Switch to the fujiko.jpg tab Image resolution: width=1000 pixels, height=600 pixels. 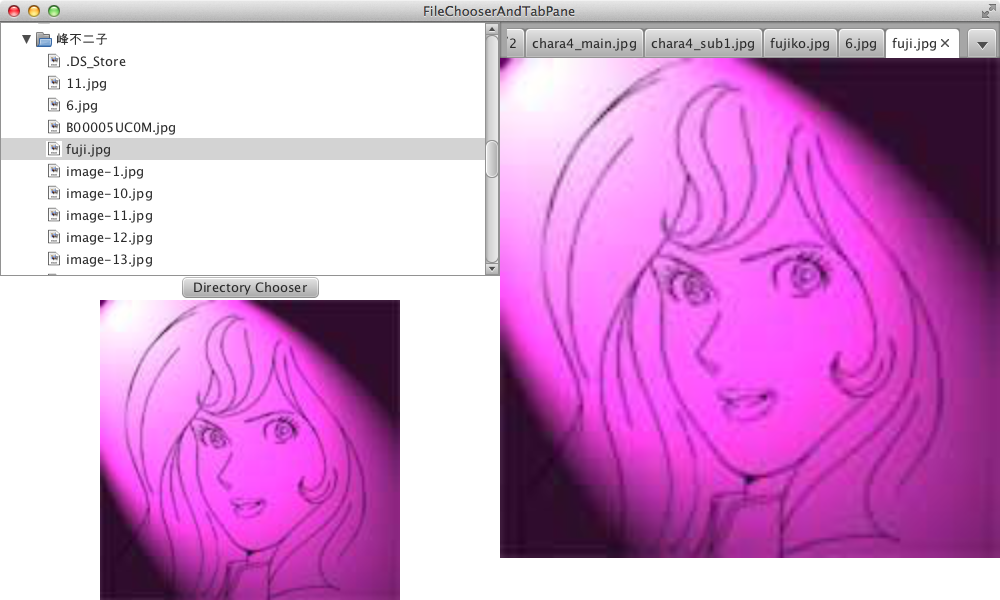pos(800,43)
